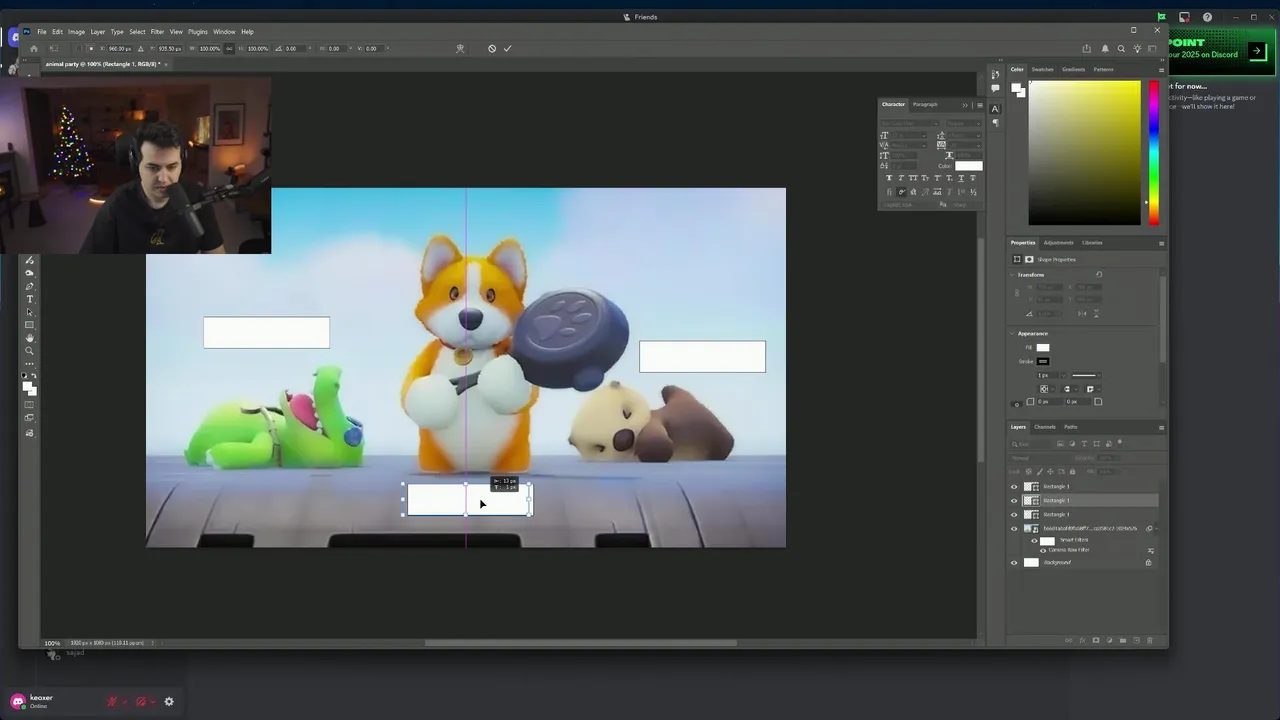1280x720 pixels.
Task: Select the Zoom tool in toolbar
Action: click(x=29, y=351)
